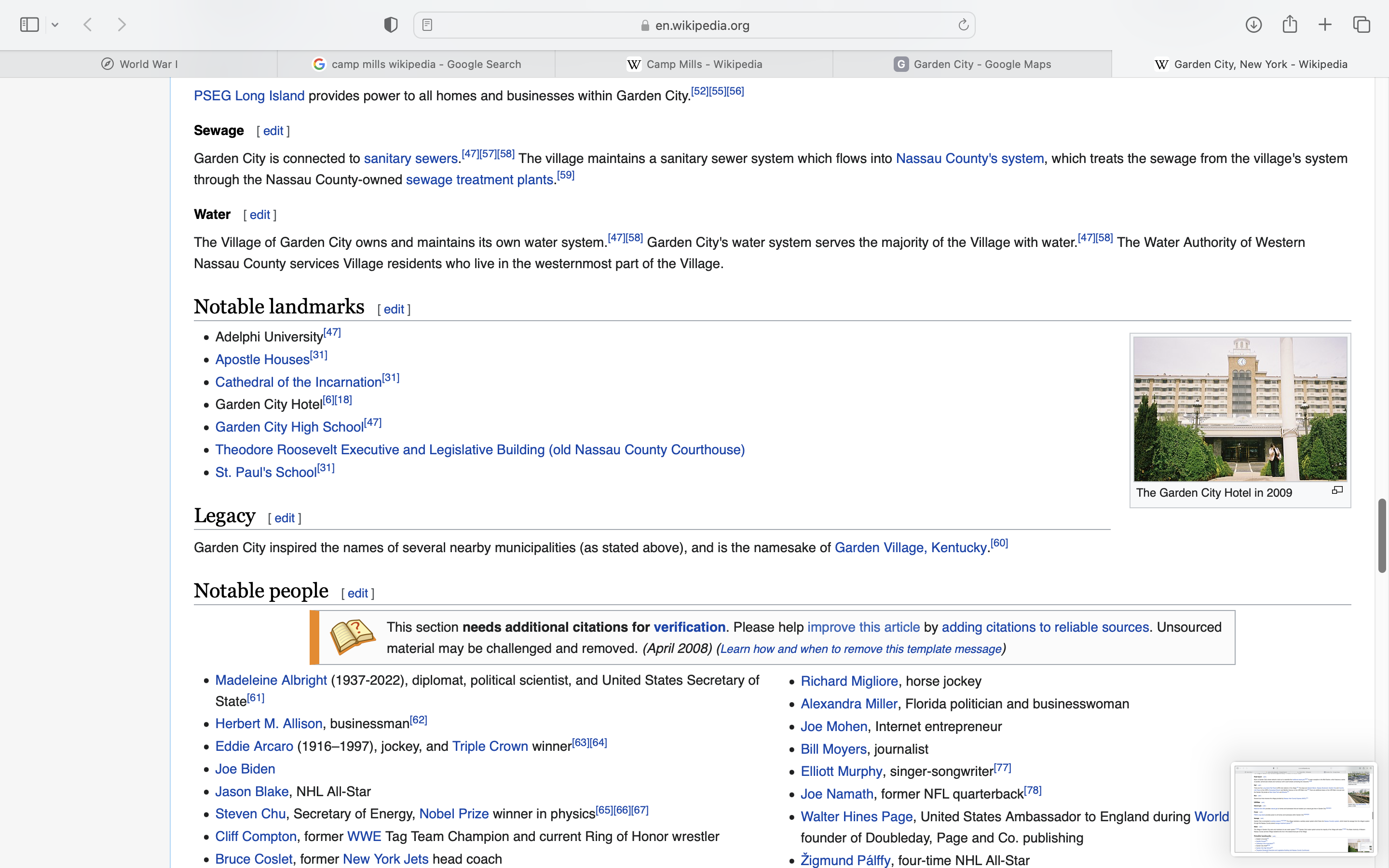Go back to previous page
Screen dimensions: 1389x868
click(88, 25)
